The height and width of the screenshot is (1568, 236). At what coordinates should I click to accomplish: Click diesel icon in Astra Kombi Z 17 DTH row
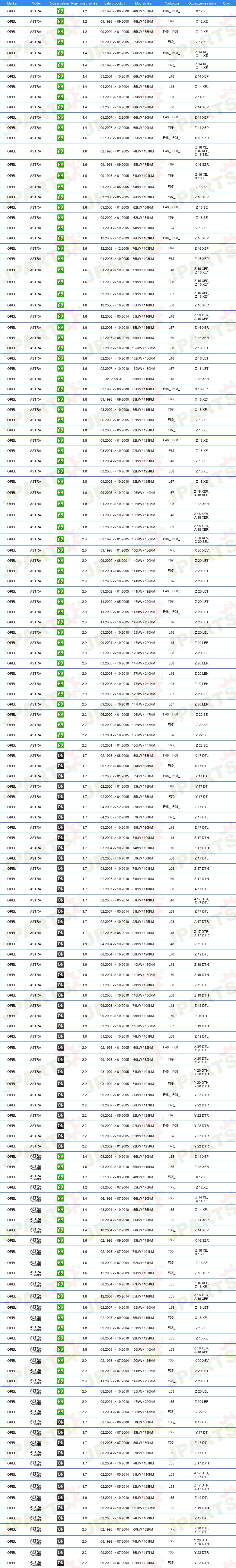60,1463
